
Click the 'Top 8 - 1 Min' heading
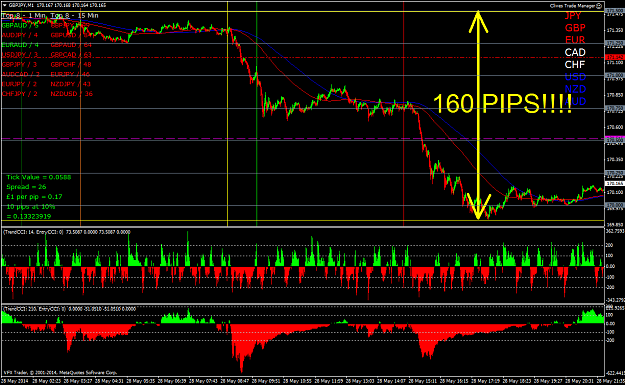coord(24,16)
